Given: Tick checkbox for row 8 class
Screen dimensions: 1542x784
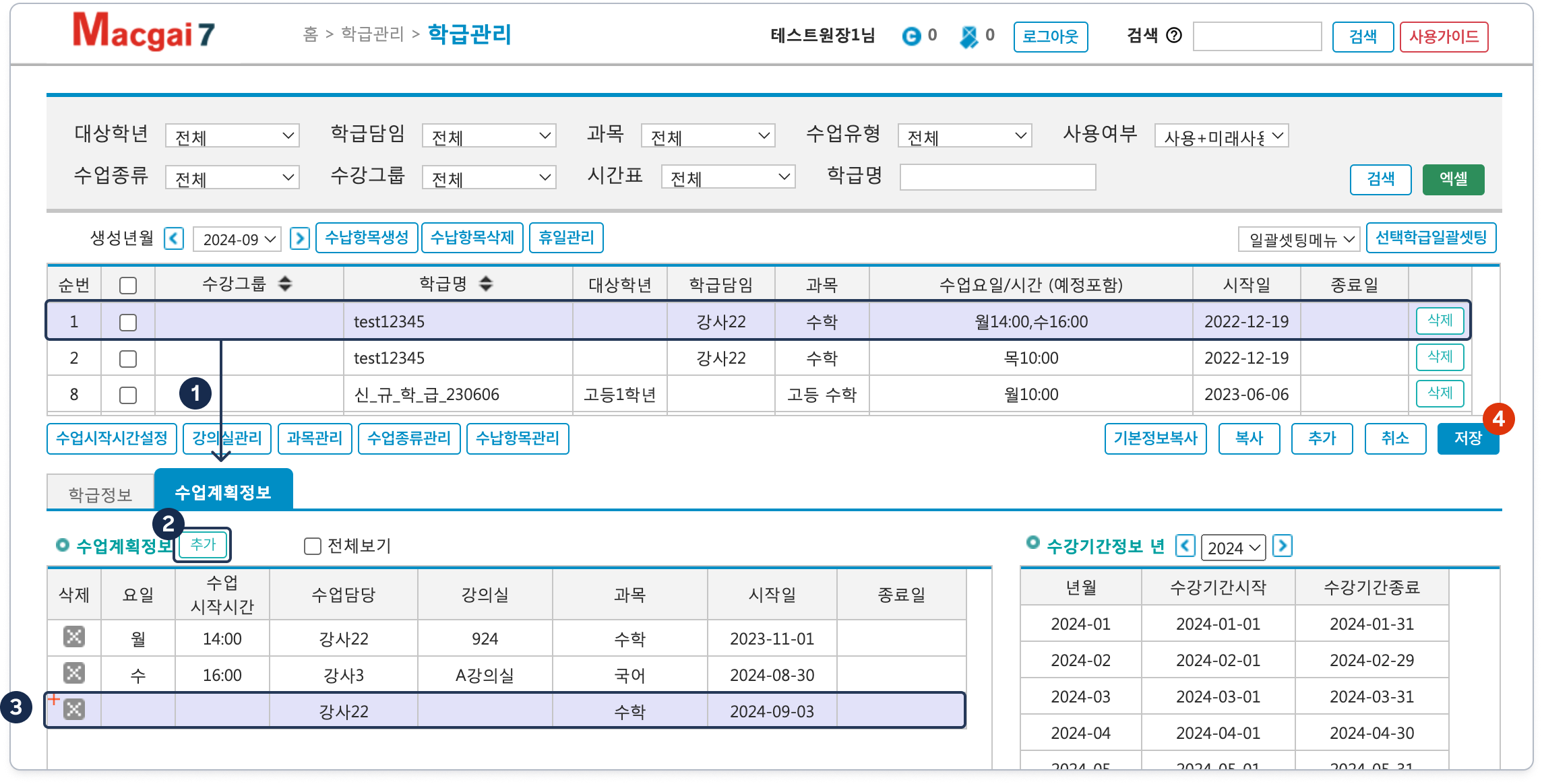Looking at the screenshot, I should pyautogui.click(x=128, y=395).
